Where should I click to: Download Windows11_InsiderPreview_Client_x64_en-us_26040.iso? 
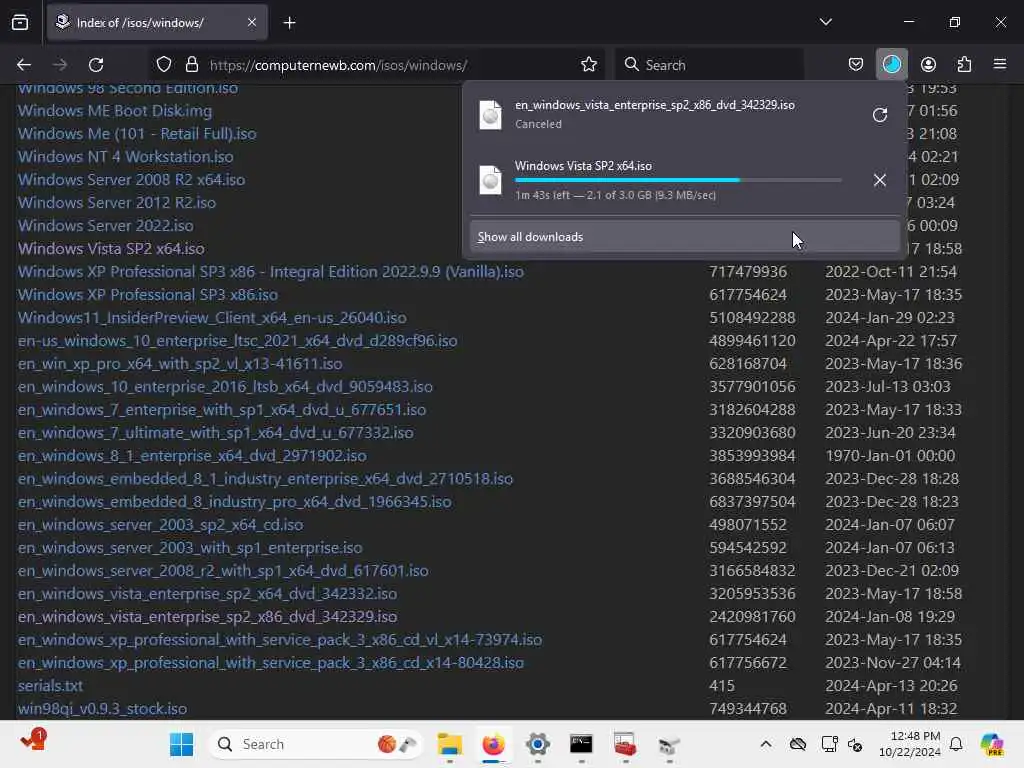(212, 318)
